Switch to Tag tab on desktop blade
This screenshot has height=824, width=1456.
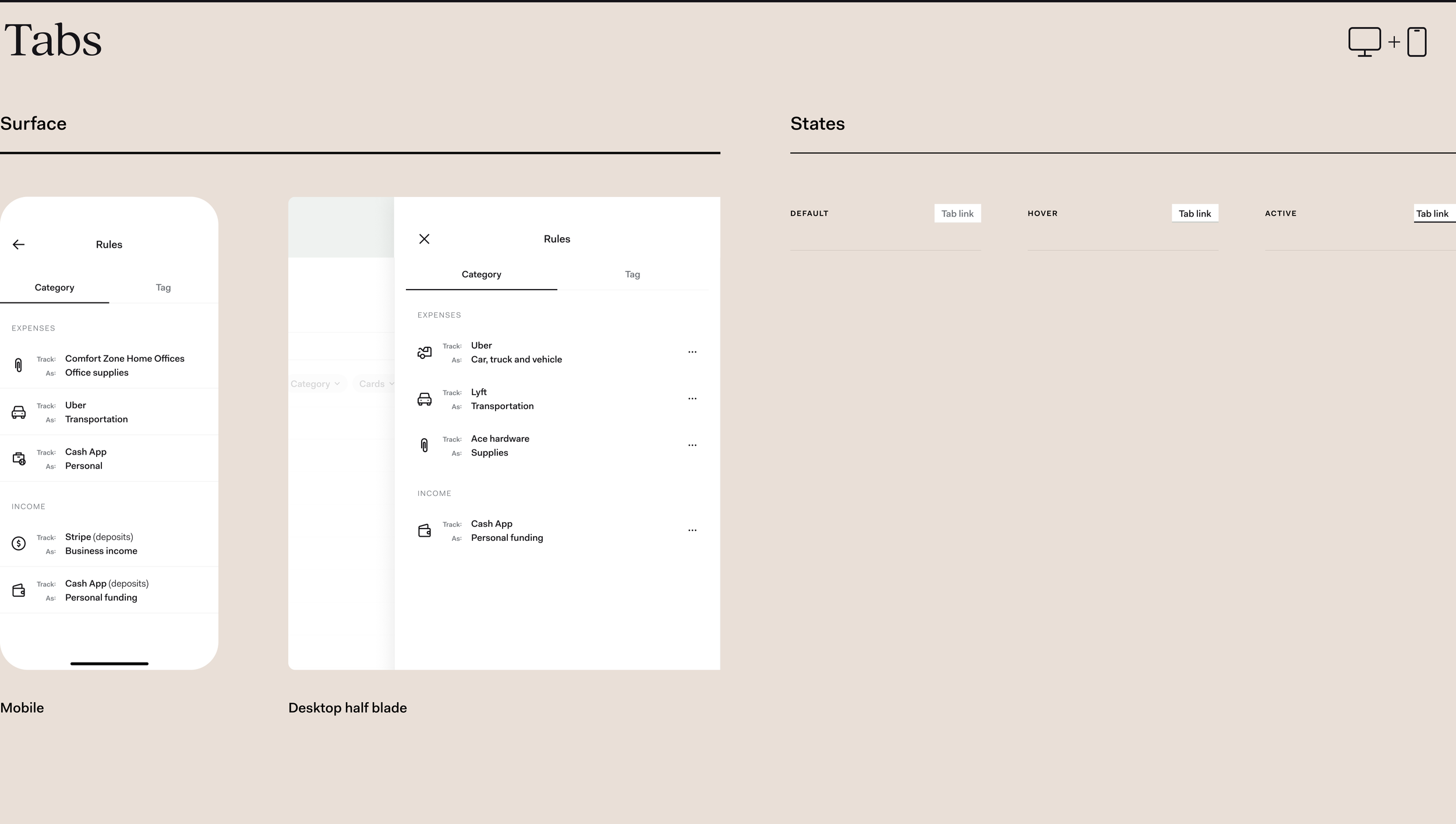pyautogui.click(x=632, y=274)
